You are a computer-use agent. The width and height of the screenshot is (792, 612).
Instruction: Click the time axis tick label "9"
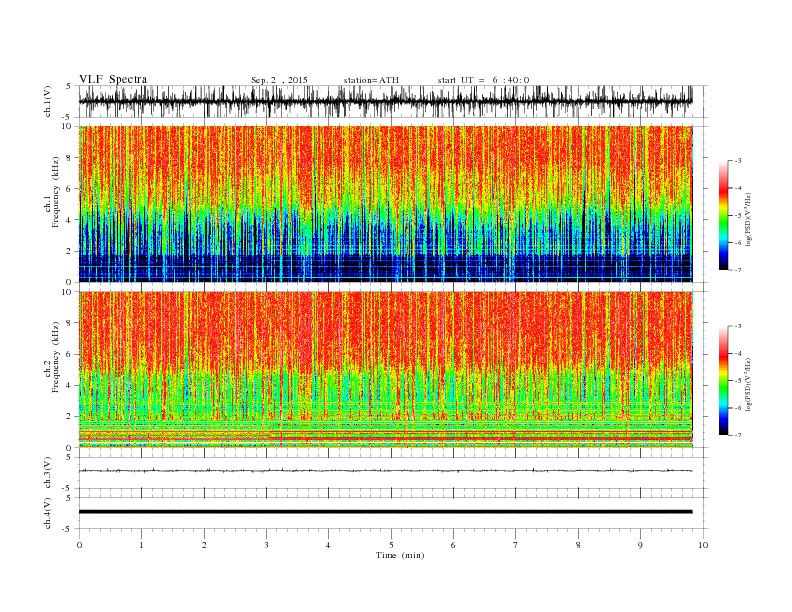coord(641,545)
